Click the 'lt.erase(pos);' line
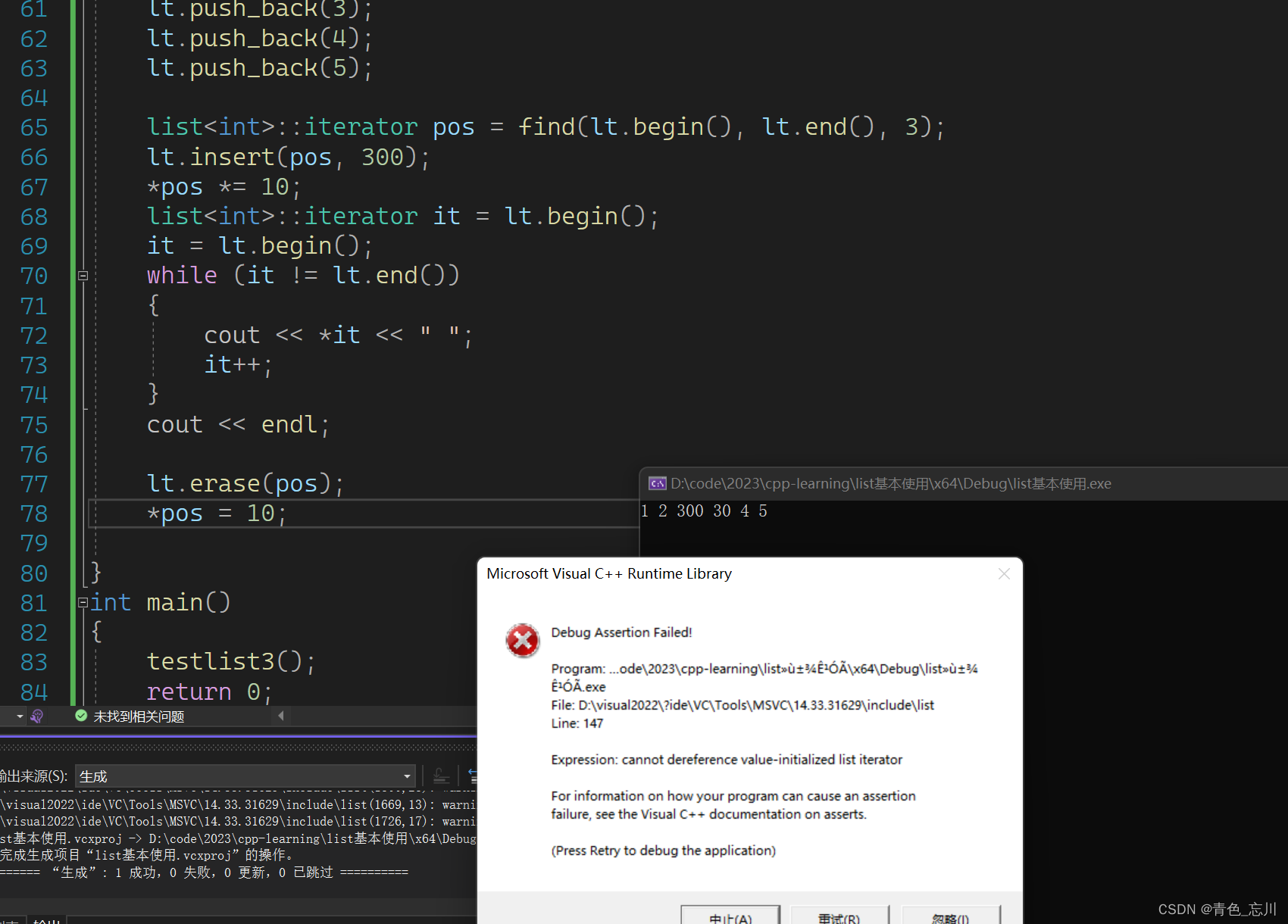Image resolution: width=1288 pixels, height=924 pixels. coord(245,484)
